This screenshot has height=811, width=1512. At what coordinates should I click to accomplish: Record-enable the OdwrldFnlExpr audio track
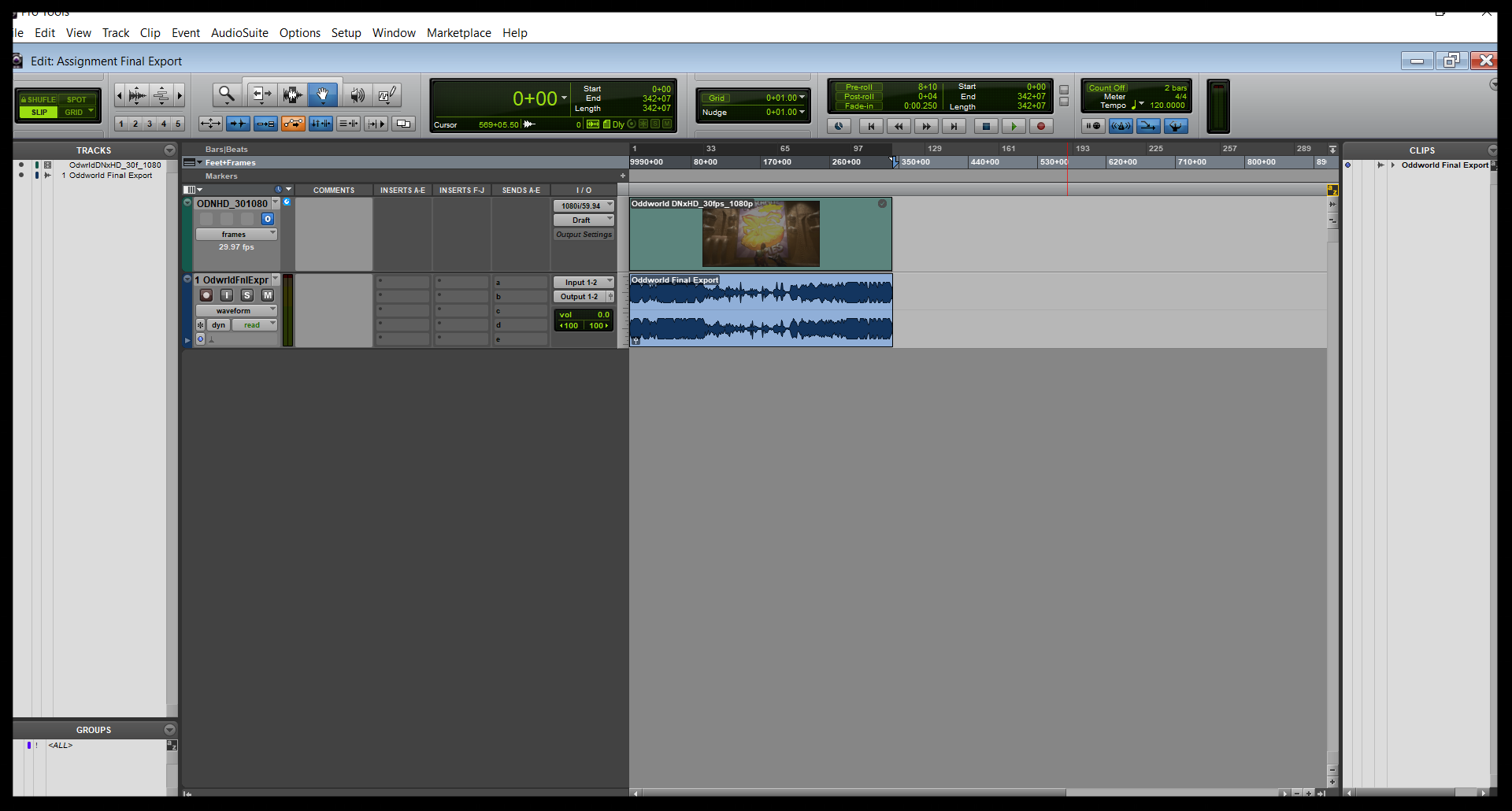(206, 295)
